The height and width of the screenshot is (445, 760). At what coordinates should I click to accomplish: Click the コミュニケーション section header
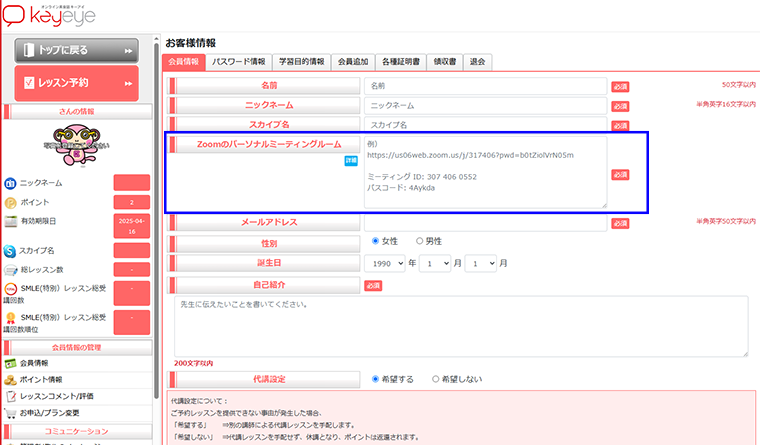click(78, 431)
